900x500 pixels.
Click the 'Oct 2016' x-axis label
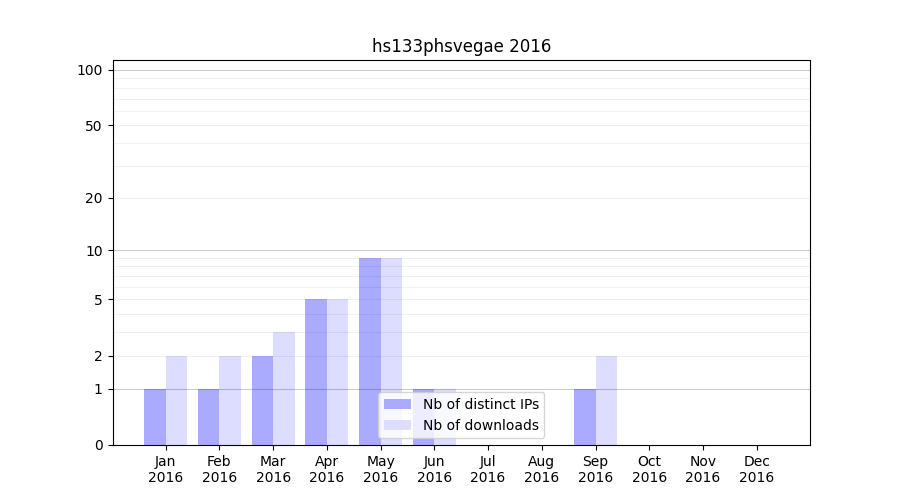[x=649, y=469]
